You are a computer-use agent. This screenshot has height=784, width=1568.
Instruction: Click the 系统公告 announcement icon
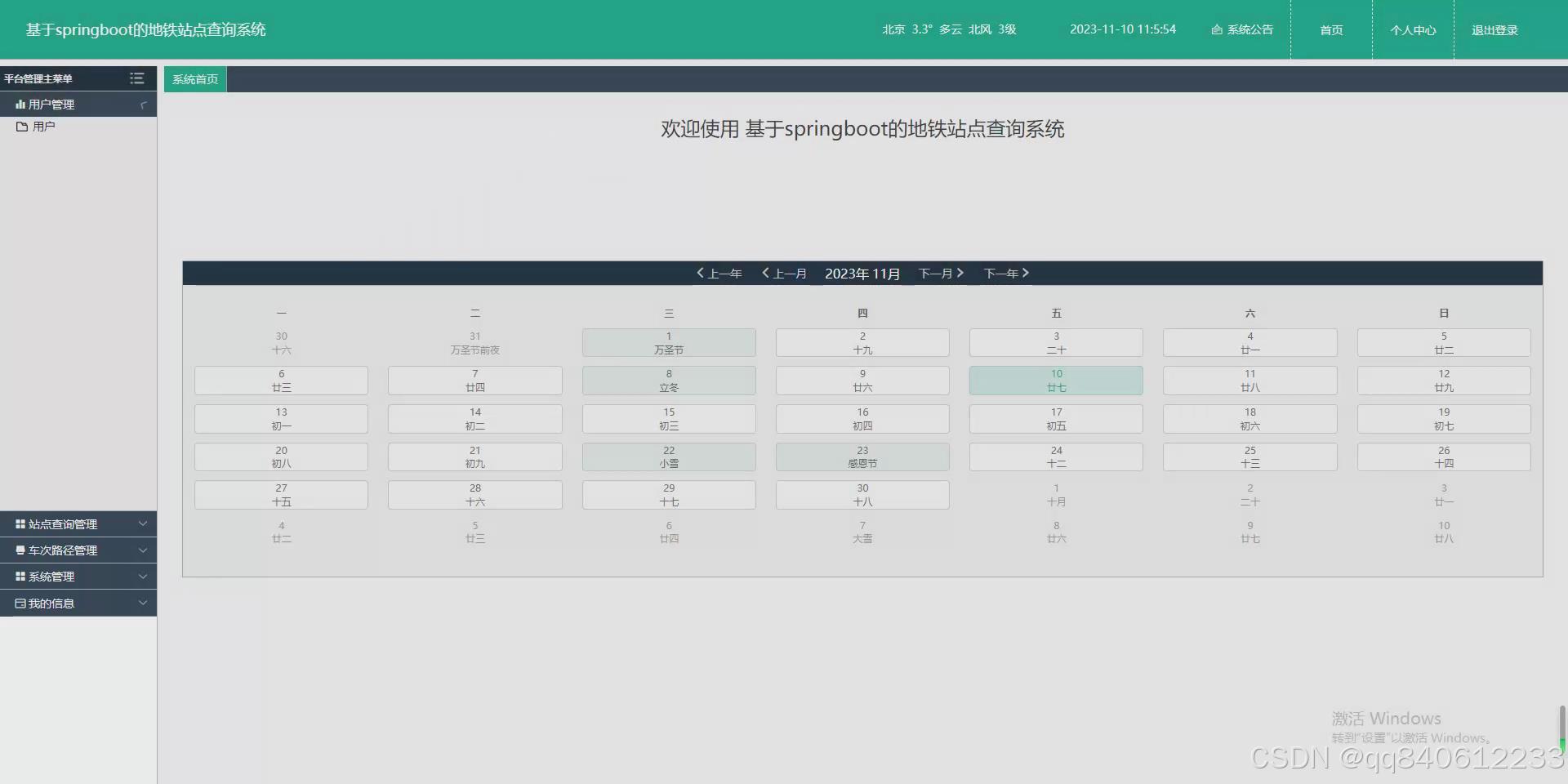click(x=1217, y=29)
